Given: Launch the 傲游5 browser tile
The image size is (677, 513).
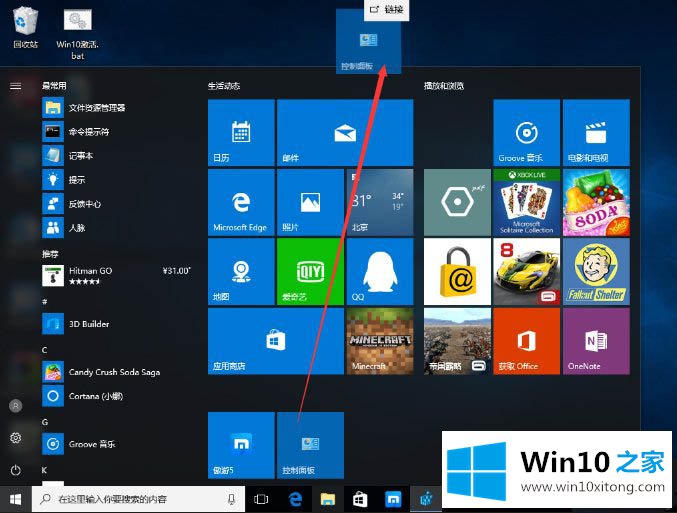Looking at the screenshot, I should click(x=241, y=445).
